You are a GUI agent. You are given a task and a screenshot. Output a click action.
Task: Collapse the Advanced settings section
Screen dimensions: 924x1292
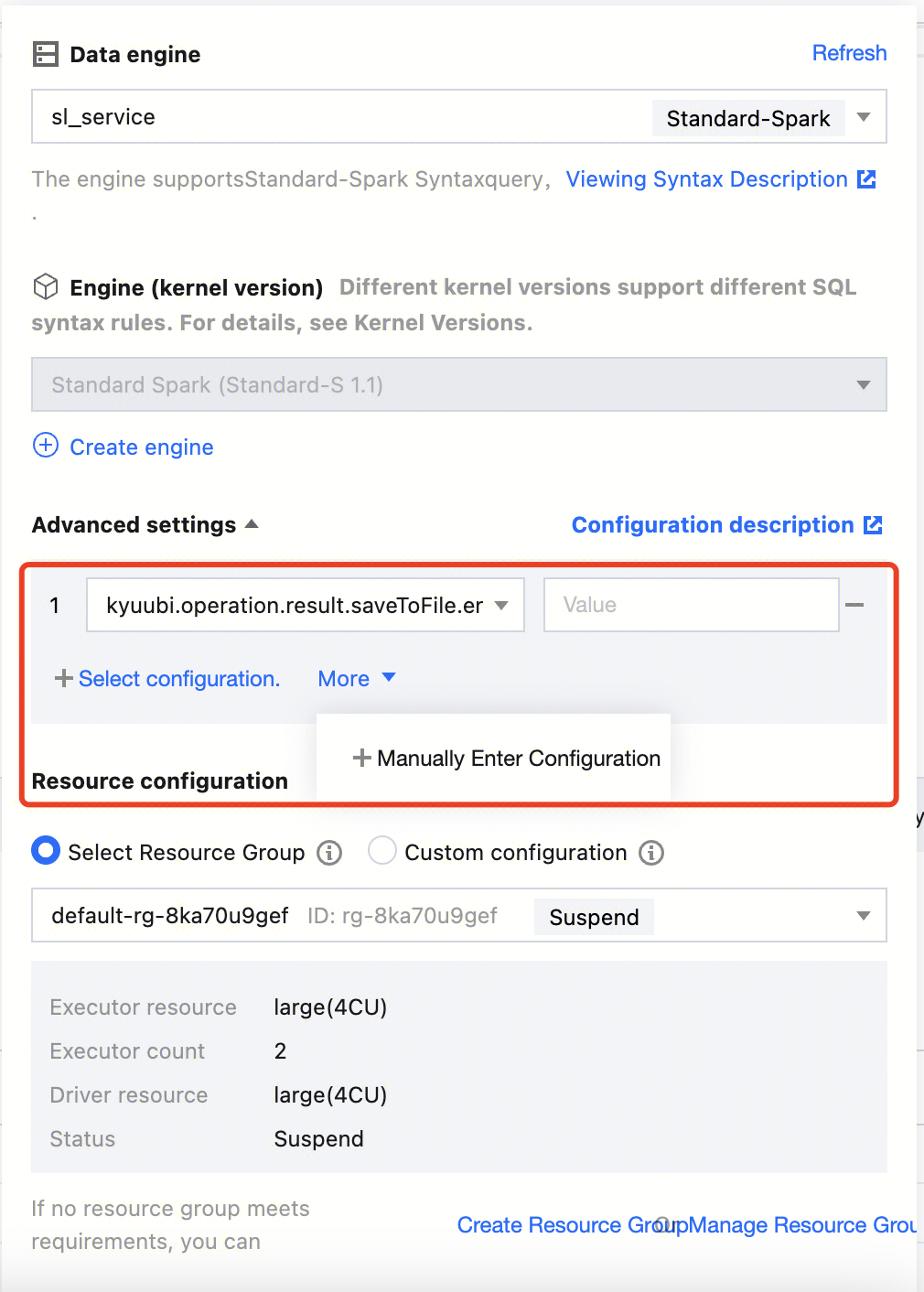(252, 524)
